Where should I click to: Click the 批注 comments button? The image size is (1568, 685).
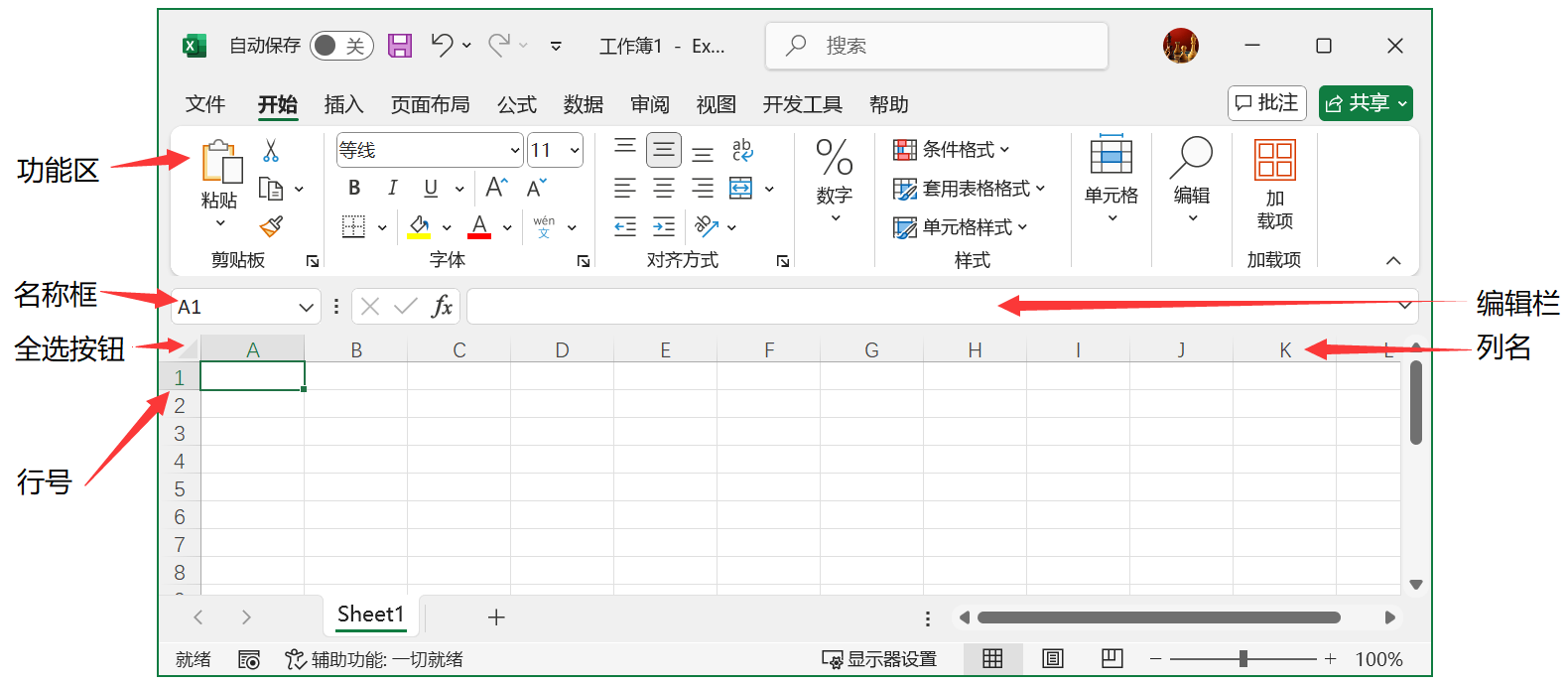(1266, 103)
